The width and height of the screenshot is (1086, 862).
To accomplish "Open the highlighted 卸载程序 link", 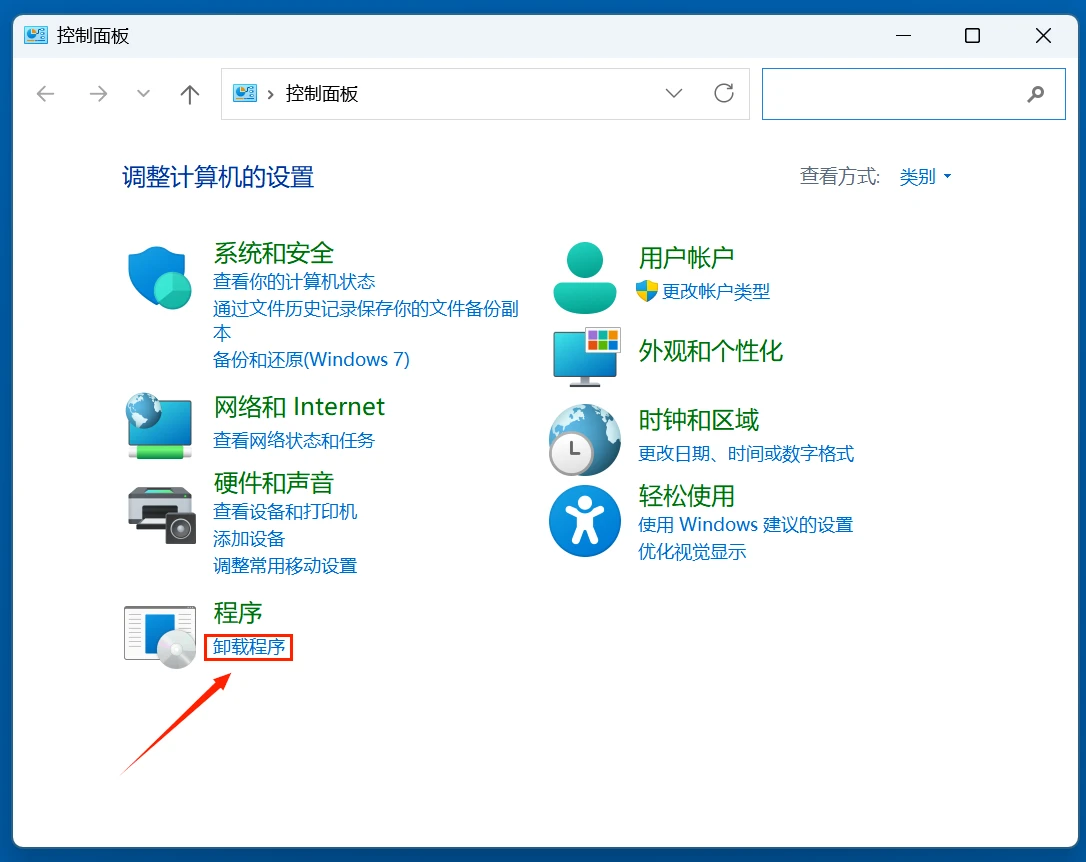I will pos(247,647).
